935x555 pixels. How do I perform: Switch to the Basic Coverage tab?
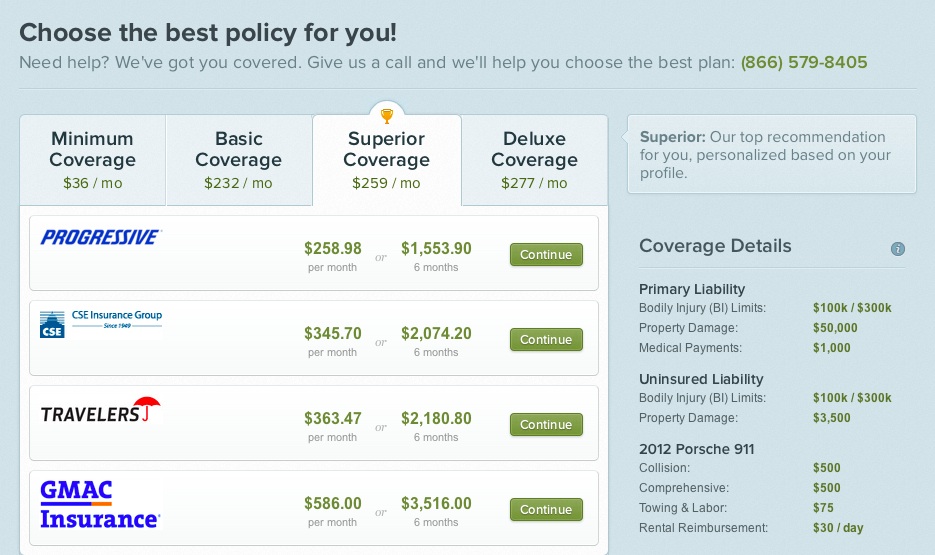point(239,160)
